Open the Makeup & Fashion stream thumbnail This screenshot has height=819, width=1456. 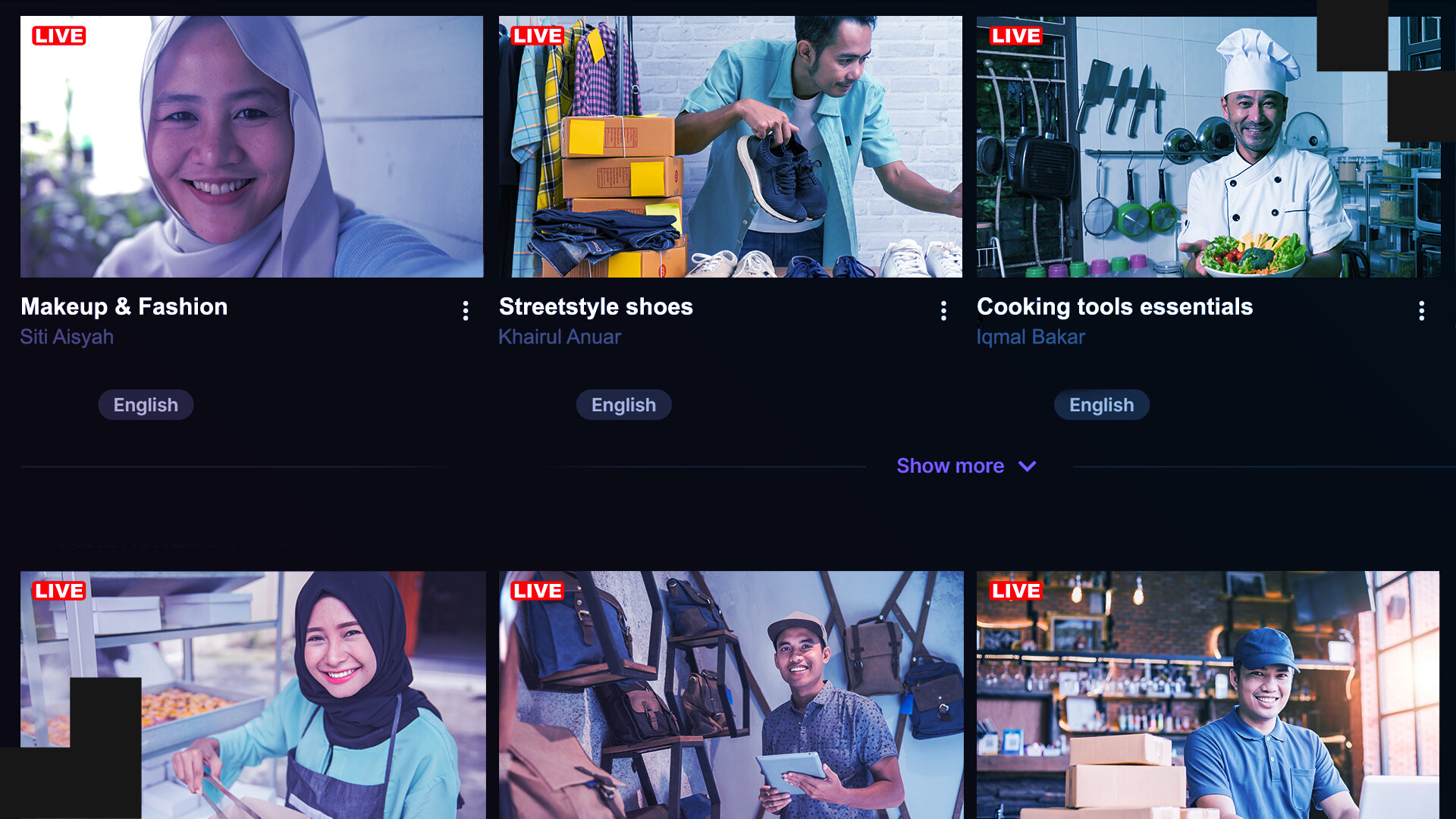click(252, 146)
